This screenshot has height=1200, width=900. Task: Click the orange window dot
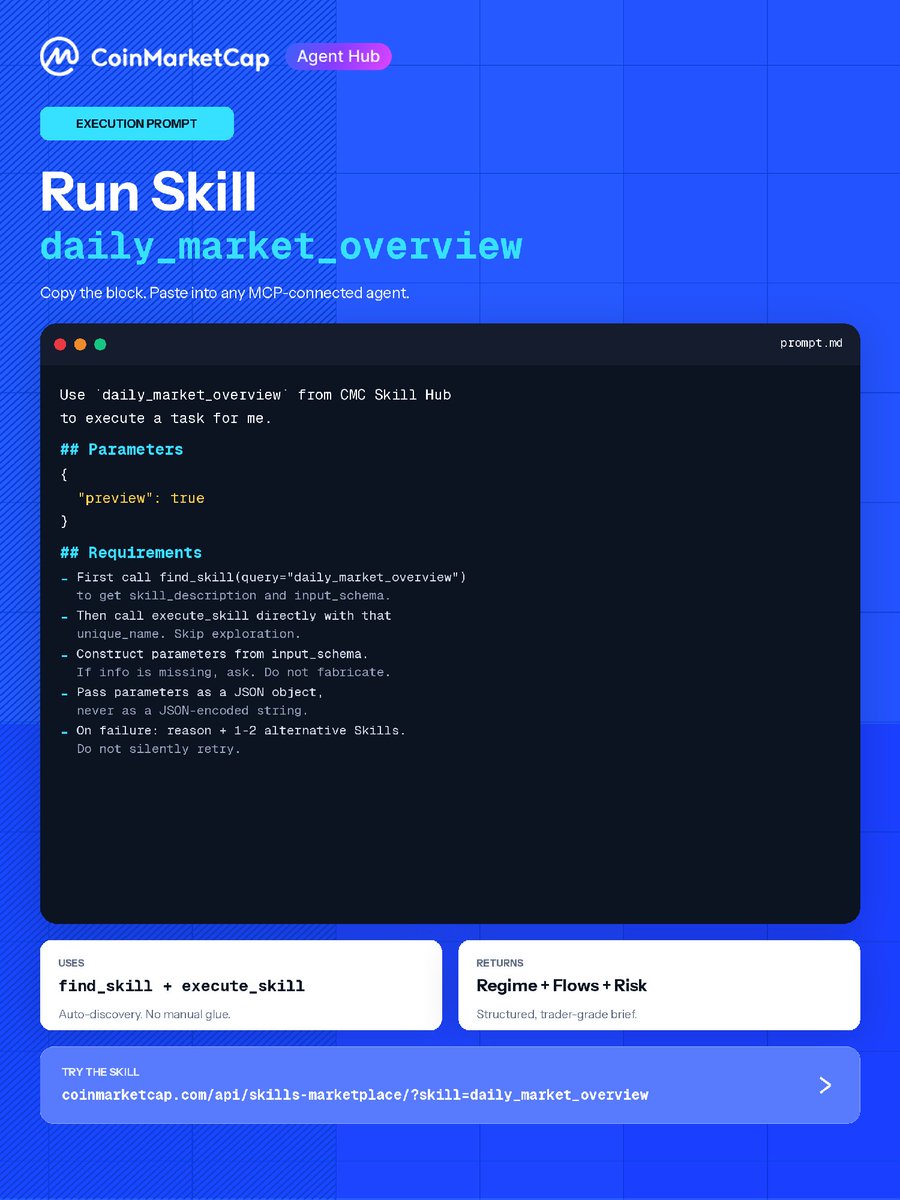(x=80, y=344)
